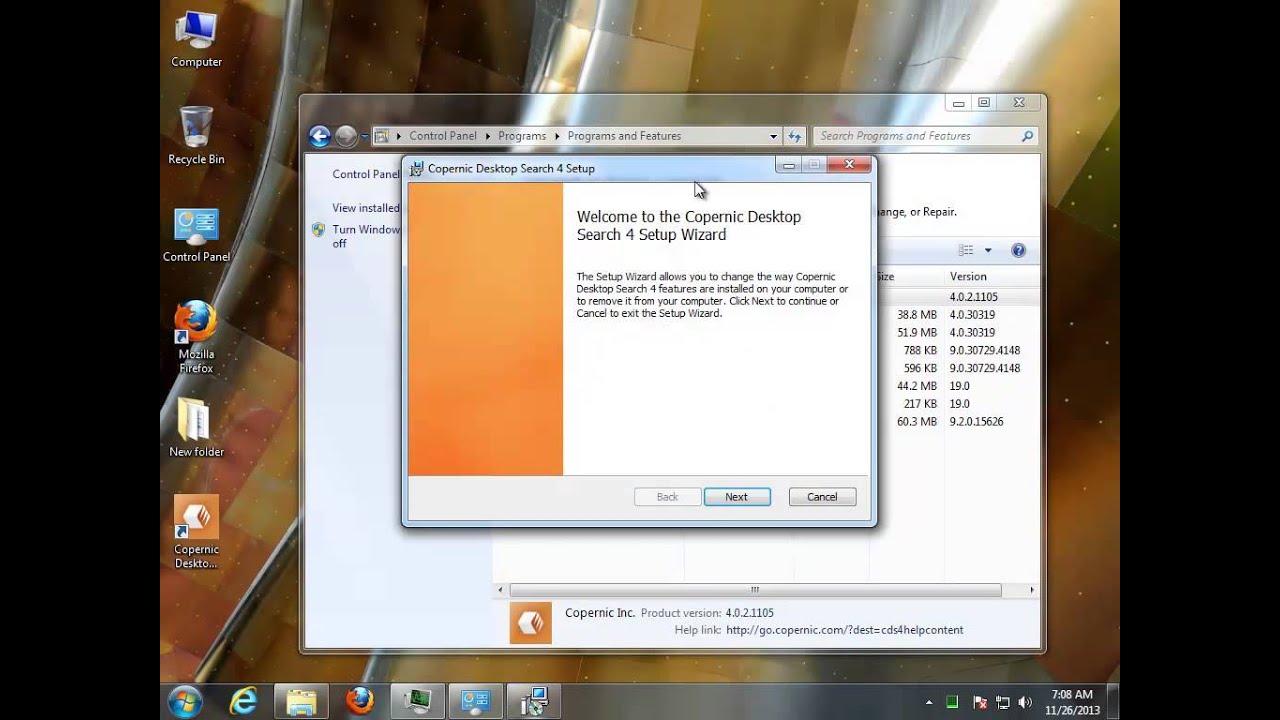1280x720 pixels.
Task: Switch to the monitor app on the taskbar
Action: (417, 701)
